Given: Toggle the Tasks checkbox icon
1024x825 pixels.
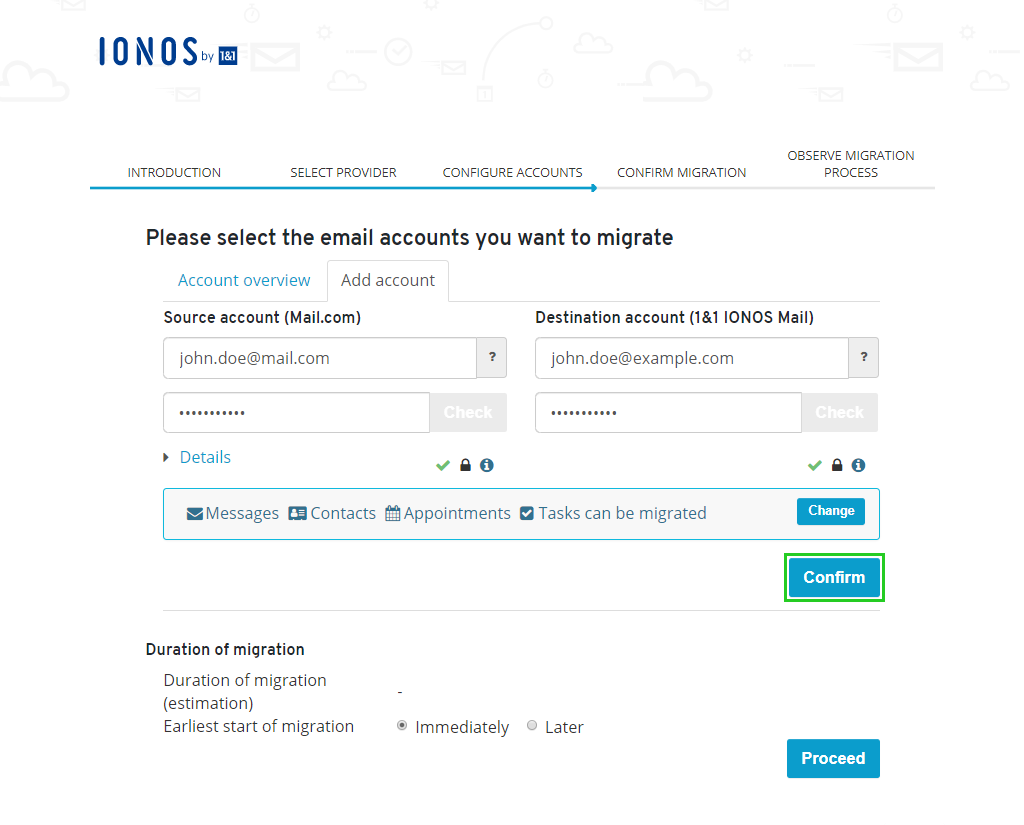Looking at the screenshot, I should click(527, 513).
